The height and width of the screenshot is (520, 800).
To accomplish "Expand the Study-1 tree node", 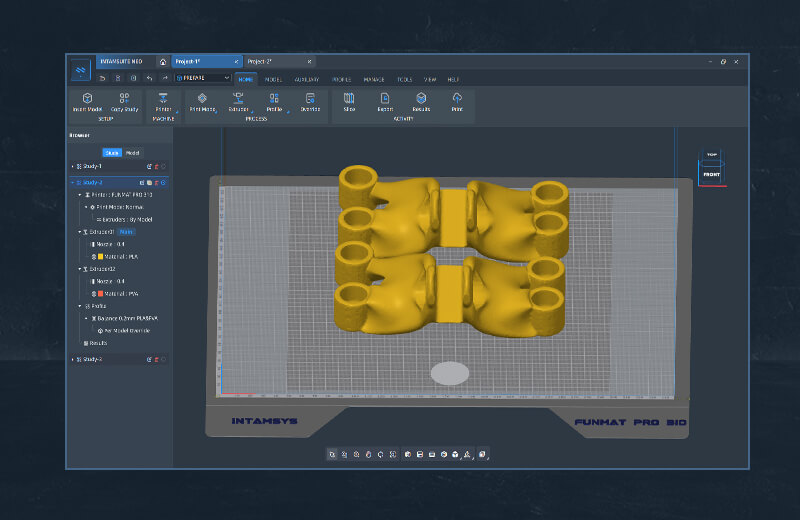I will pyautogui.click(x=72, y=166).
